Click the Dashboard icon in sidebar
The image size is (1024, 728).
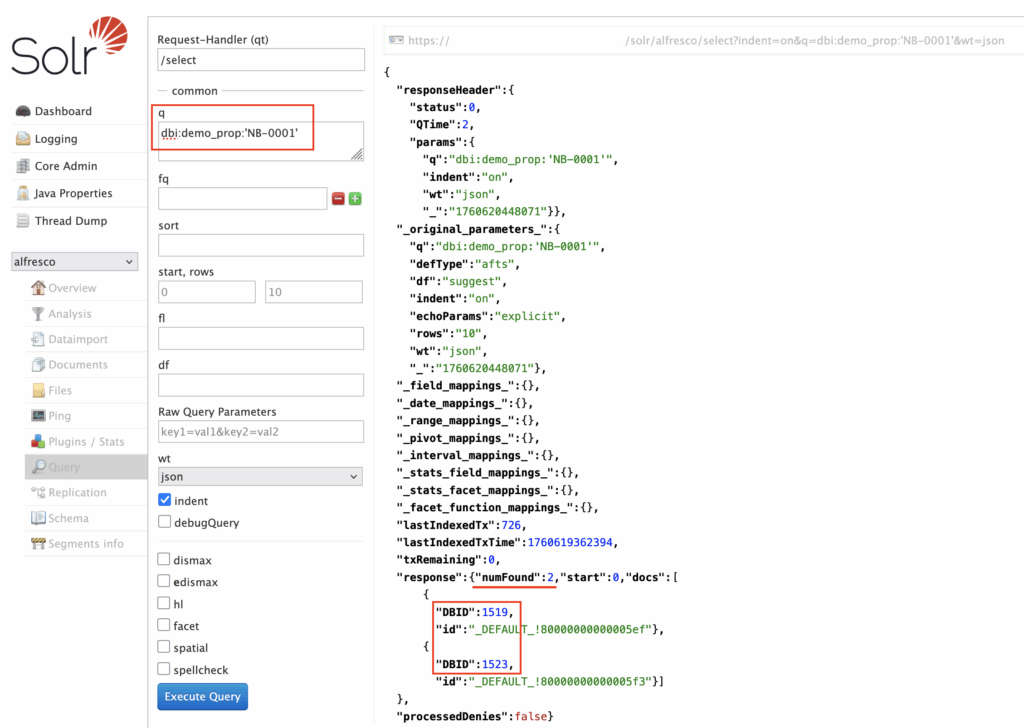click(x=23, y=111)
